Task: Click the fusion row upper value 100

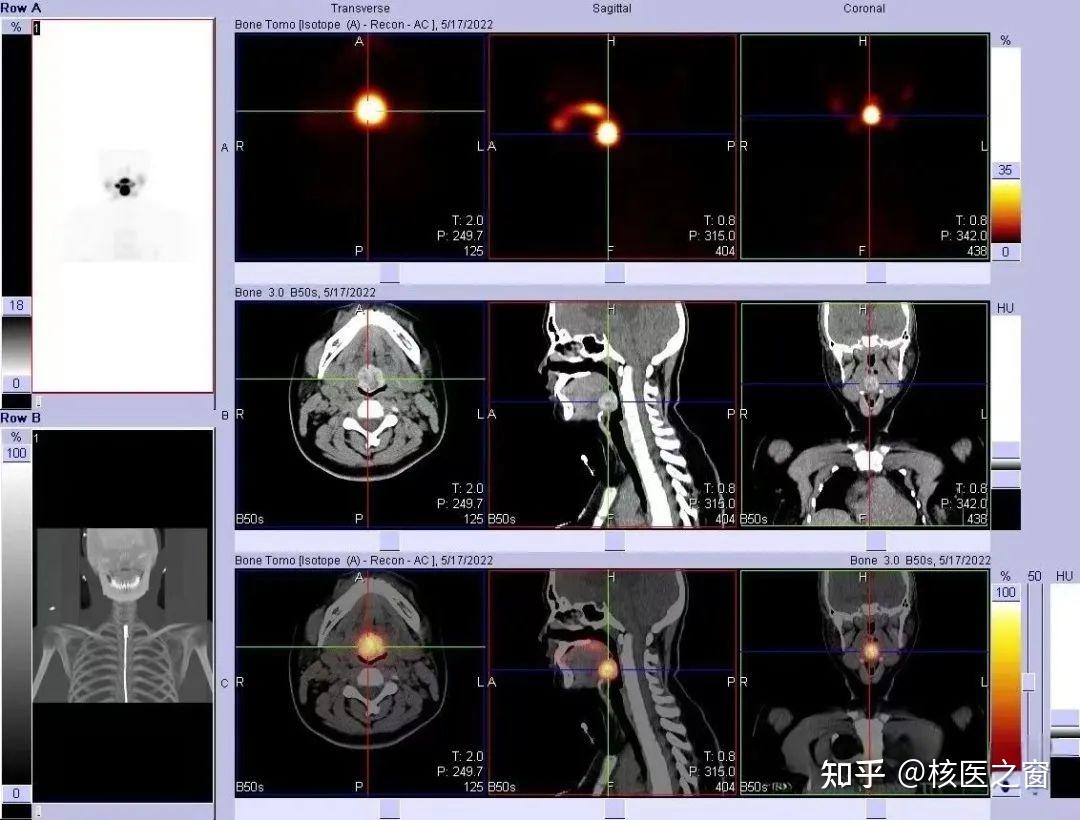Action: point(1006,592)
